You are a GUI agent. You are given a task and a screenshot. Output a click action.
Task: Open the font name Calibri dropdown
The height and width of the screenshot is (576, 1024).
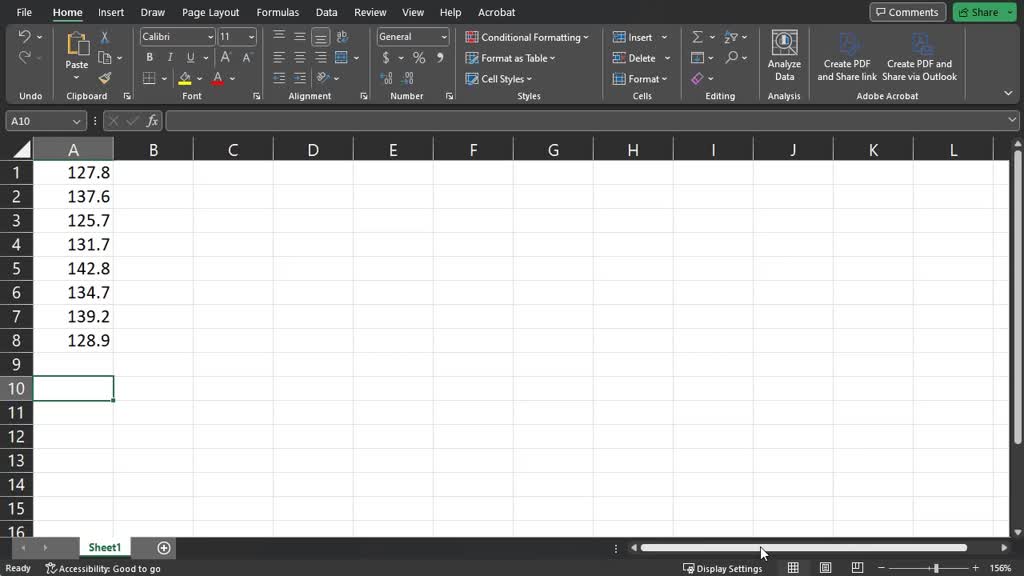[x=210, y=37]
